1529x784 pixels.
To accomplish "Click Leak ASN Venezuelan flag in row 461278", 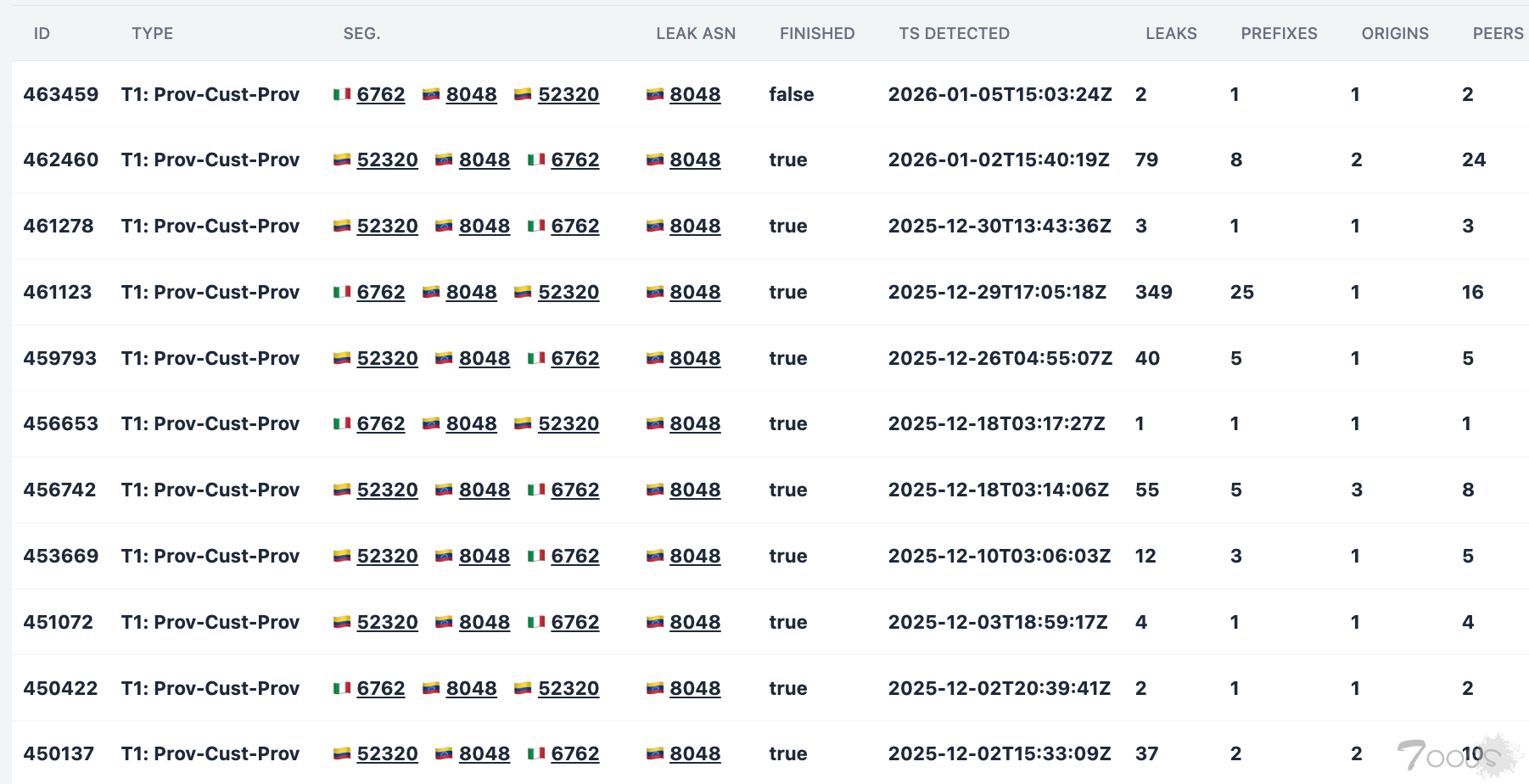I will click(x=655, y=226).
